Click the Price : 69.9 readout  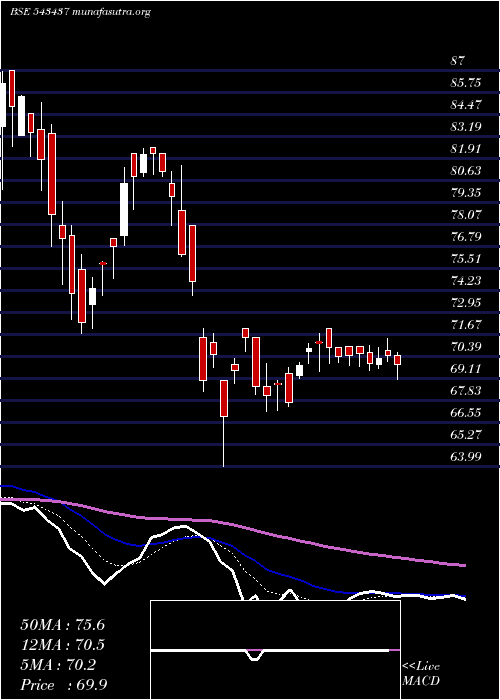click(63, 685)
